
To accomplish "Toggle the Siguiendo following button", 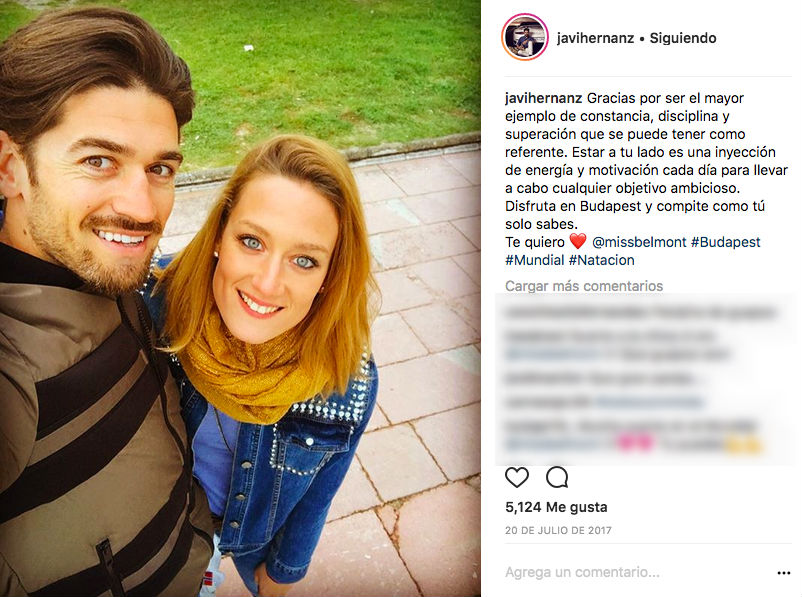I will 683,38.
